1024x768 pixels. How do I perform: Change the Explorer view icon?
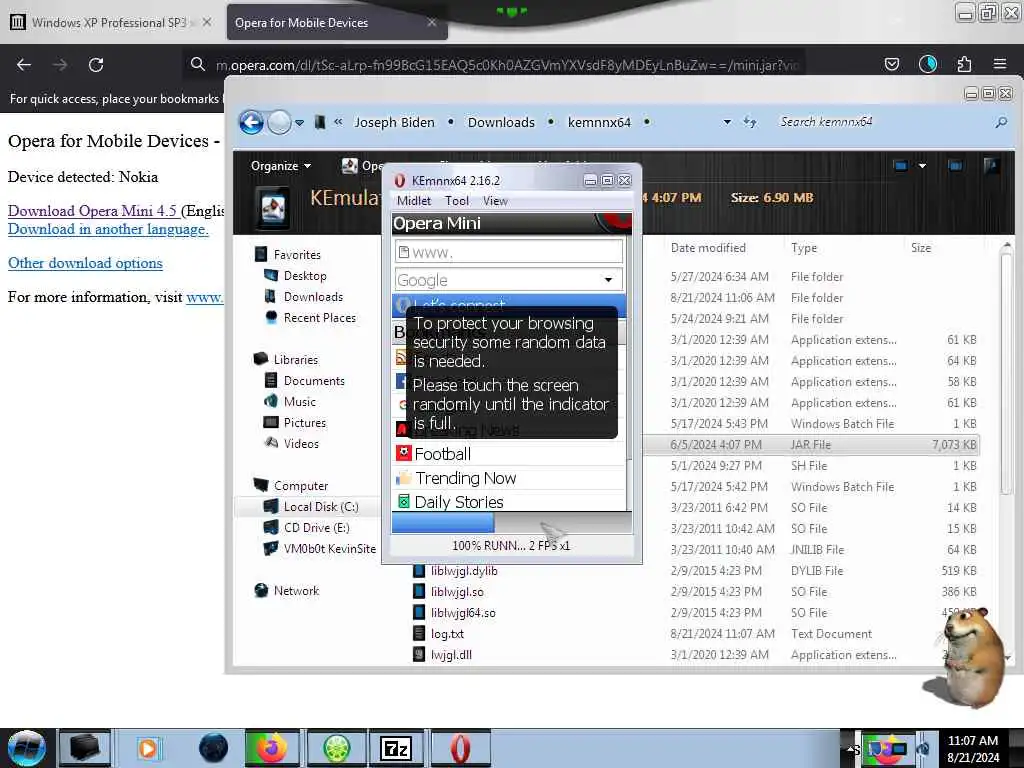(x=901, y=166)
